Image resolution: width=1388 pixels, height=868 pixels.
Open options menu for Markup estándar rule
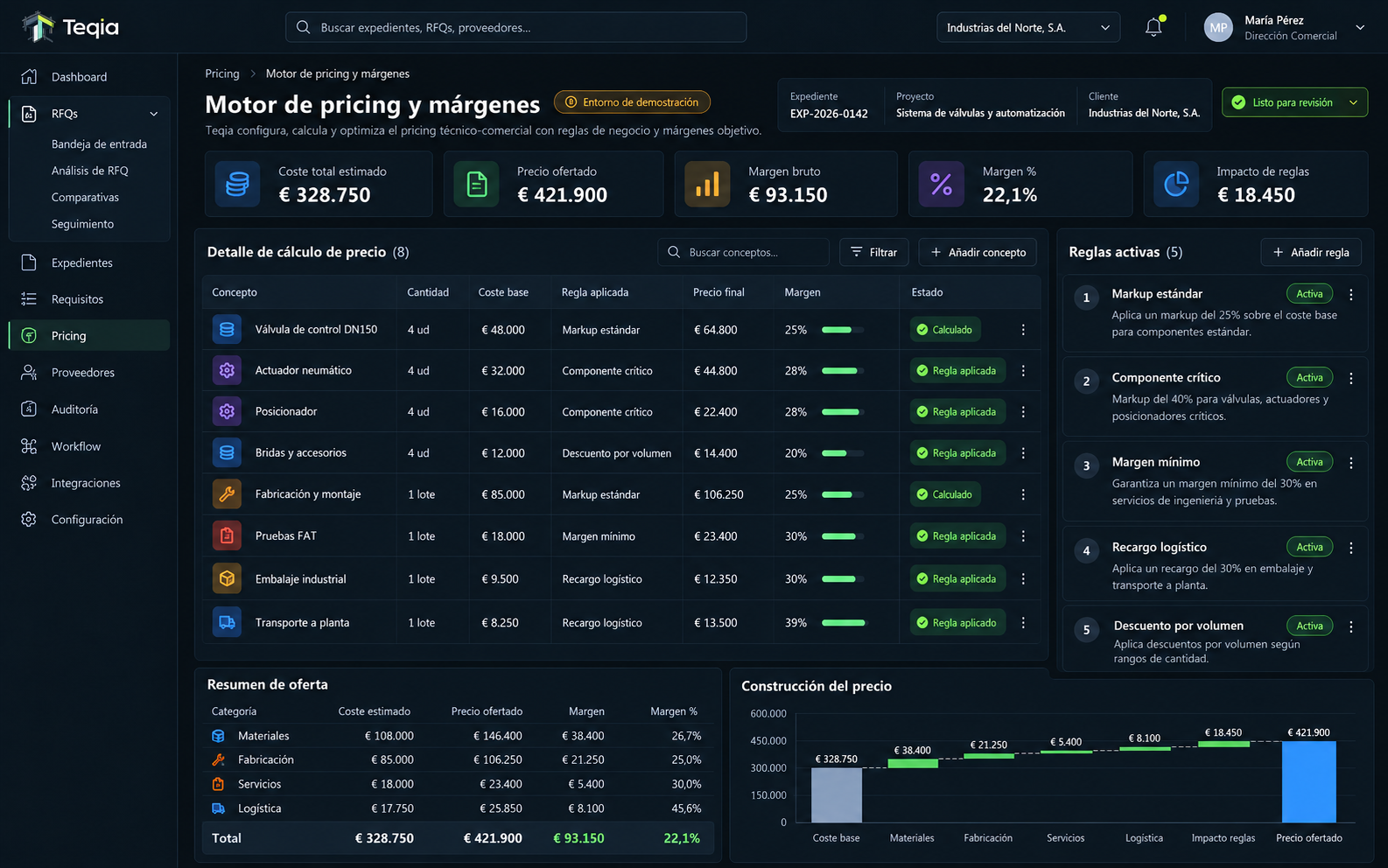tap(1351, 295)
